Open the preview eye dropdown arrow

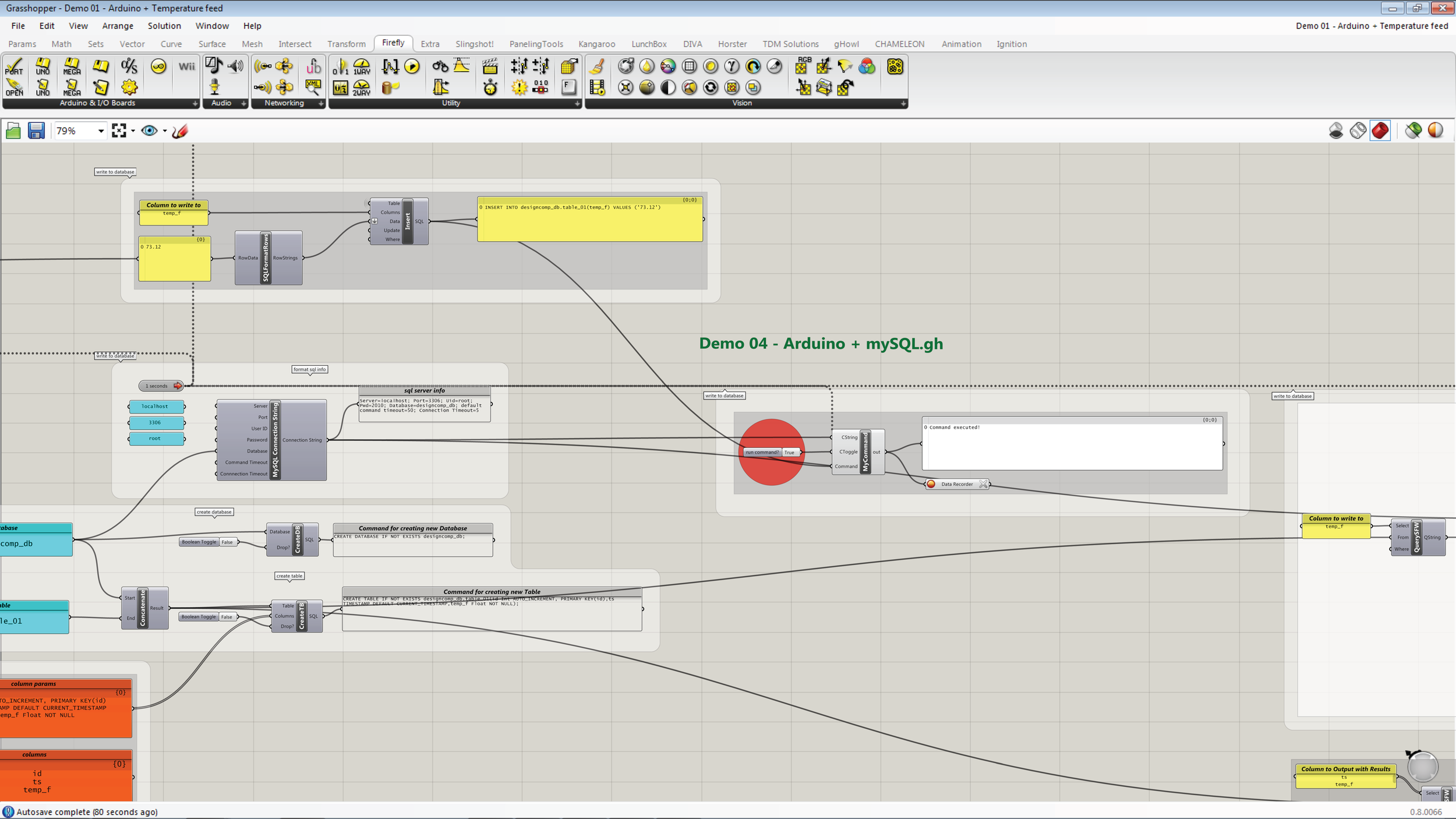pos(165,131)
